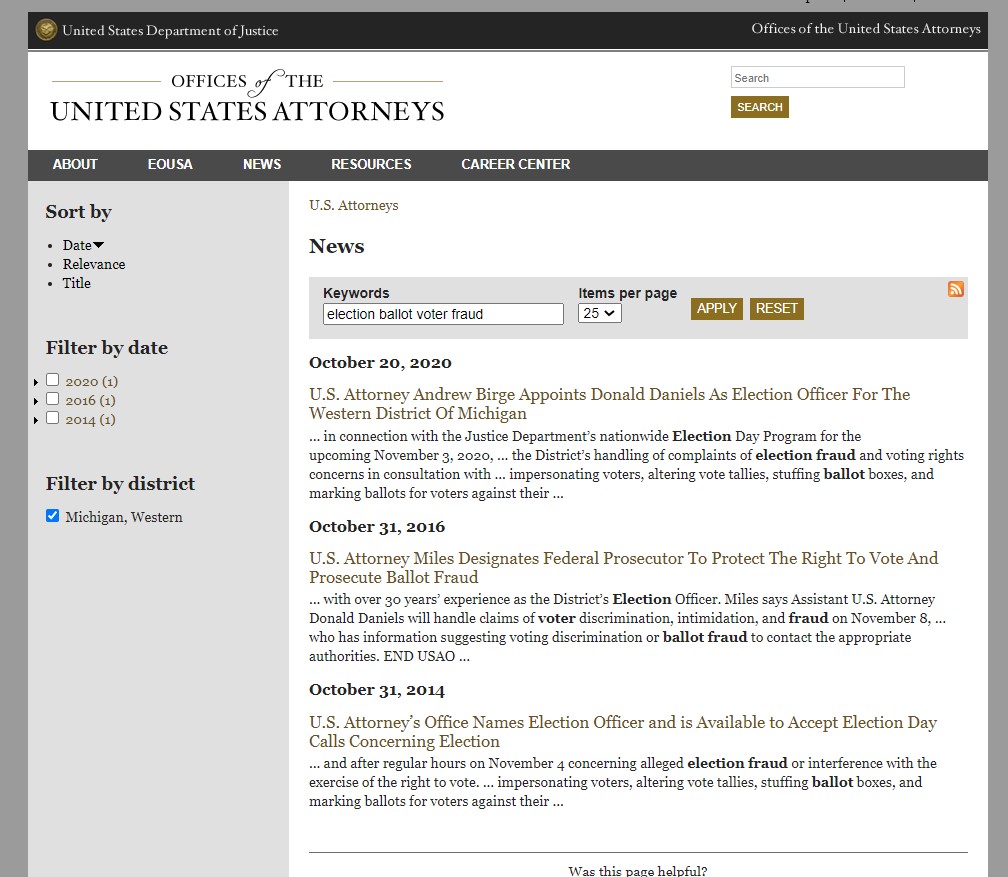Click the Filter by district heading
Viewport: 1008px width, 877px height.
pos(120,484)
